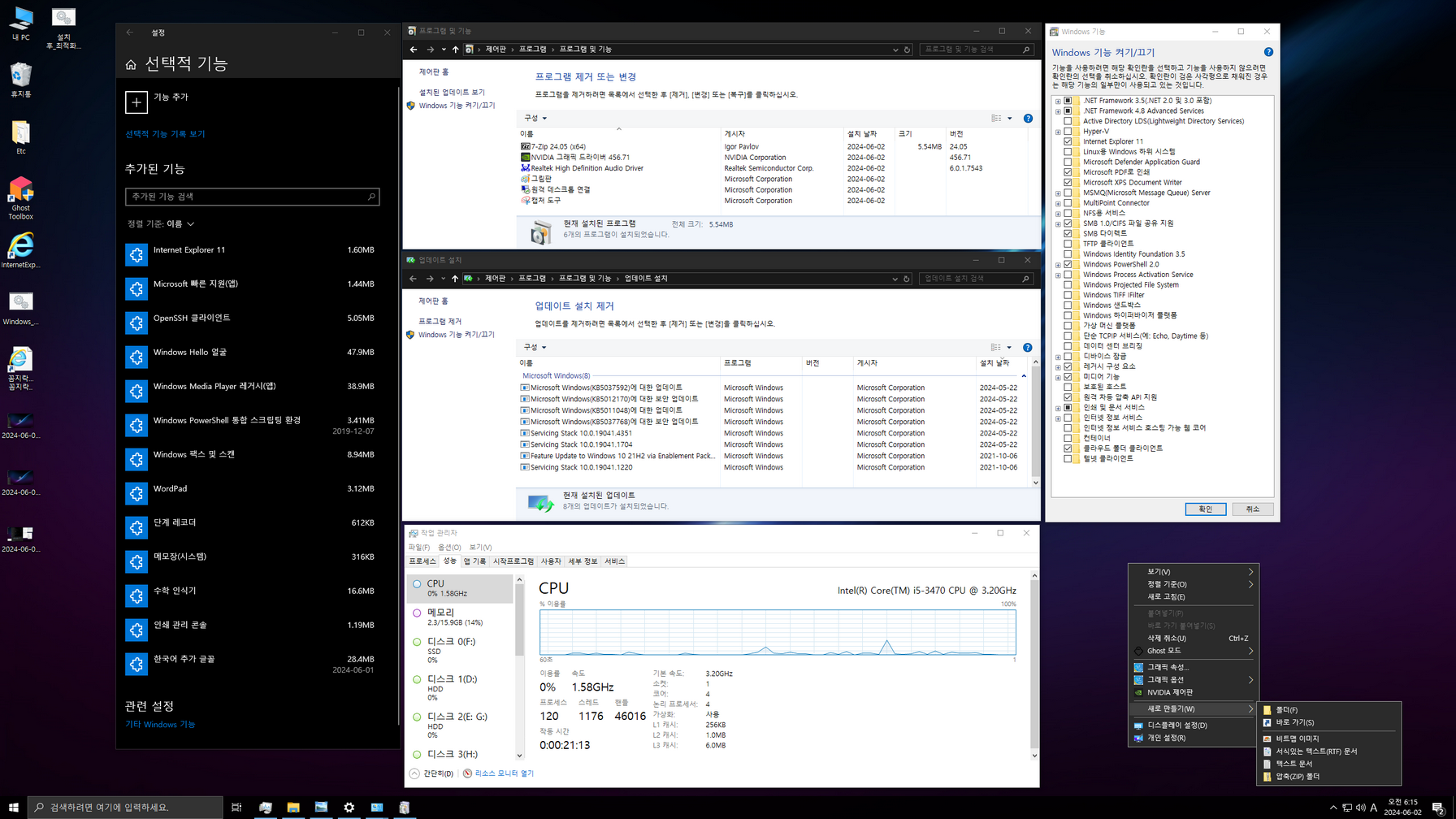The width and height of the screenshot is (1456, 819).
Task: Click scrollbar down arrow in Task Manager sidebar
Action: tap(520, 756)
